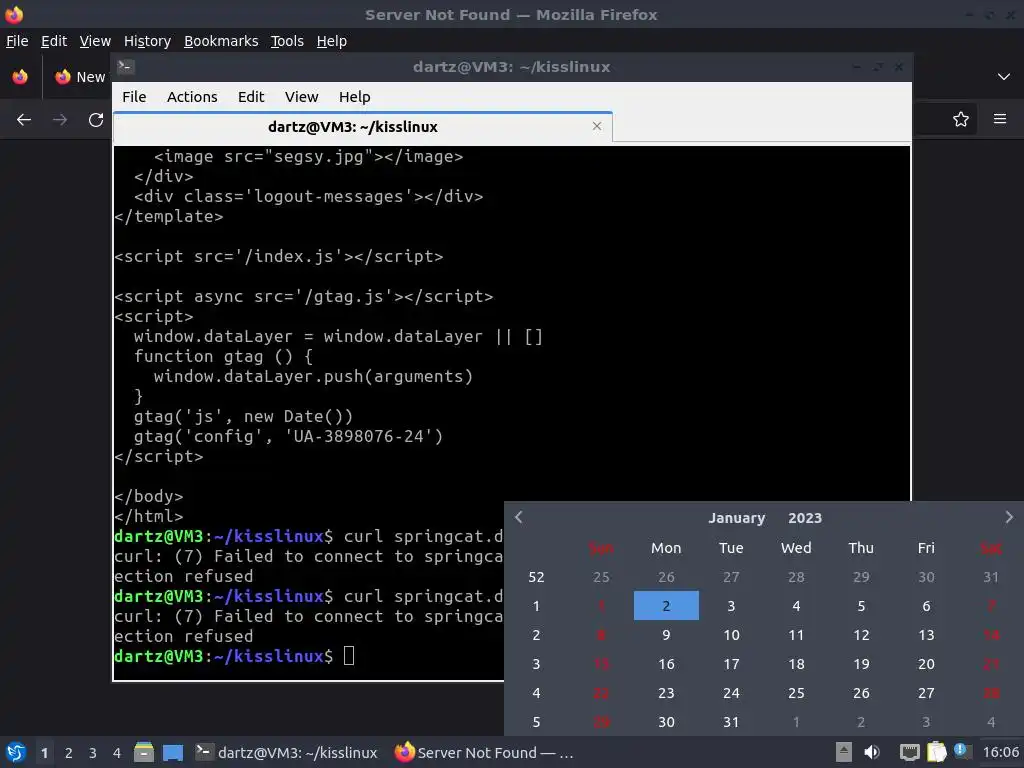Select Friday January 13 in calendar
The height and width of the screenshot is (768, 1024).
(x=926, y=635)
